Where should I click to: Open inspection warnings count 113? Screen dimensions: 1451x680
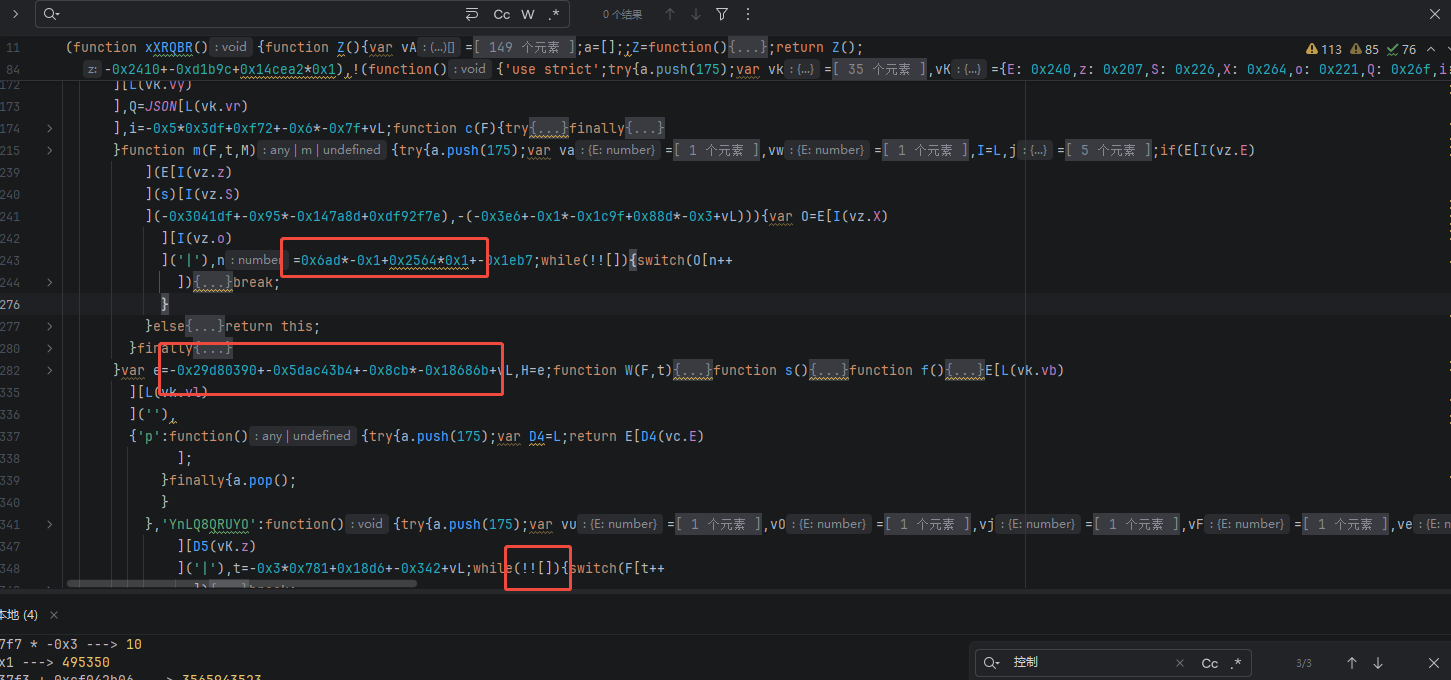(1324, 49)
